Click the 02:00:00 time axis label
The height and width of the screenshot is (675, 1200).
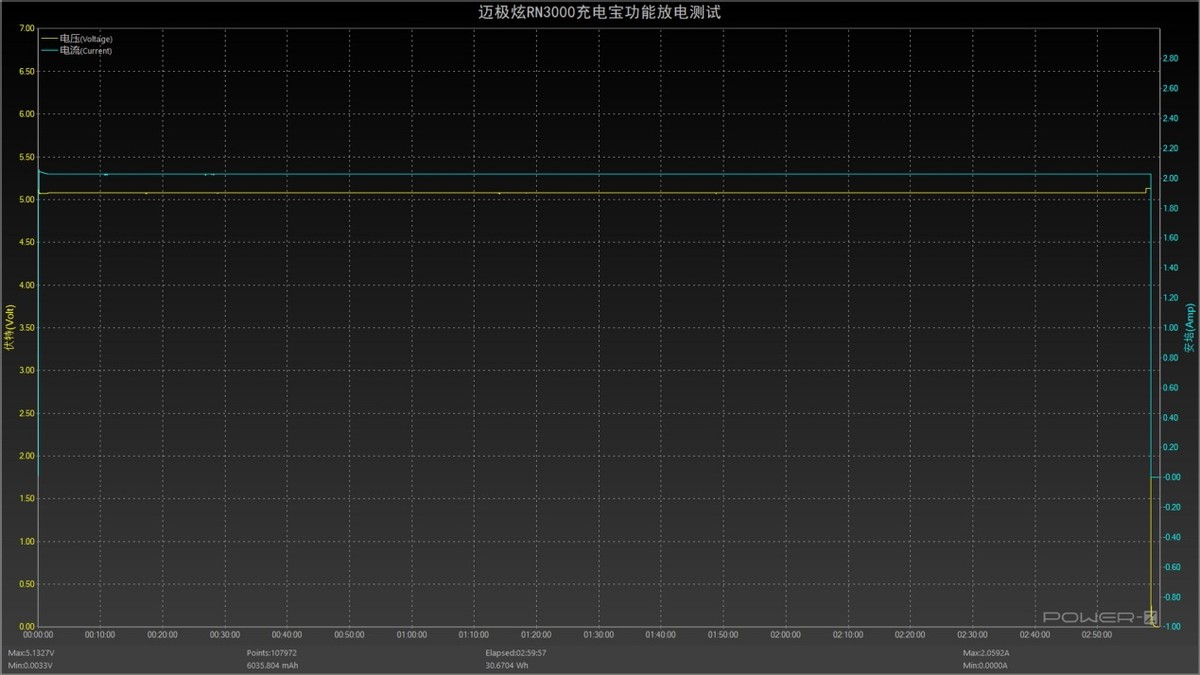[x=785, y=634]
